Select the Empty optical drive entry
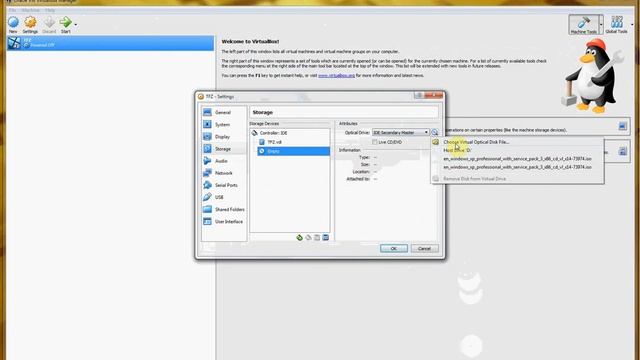 click(293, 151)
